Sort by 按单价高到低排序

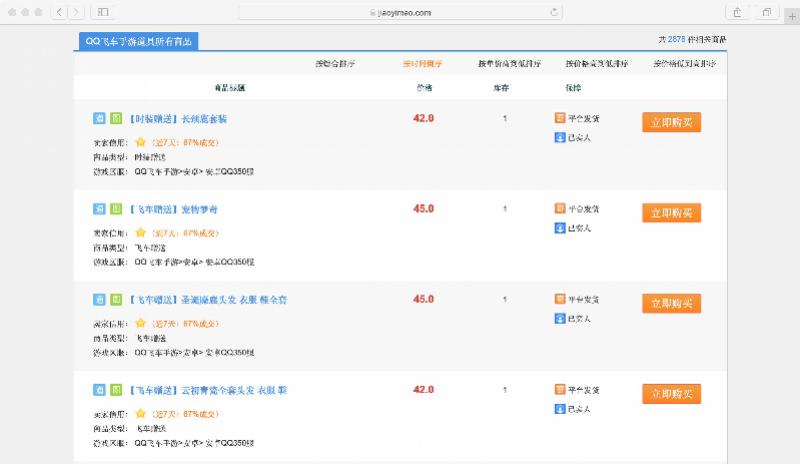tap(509, 64)
